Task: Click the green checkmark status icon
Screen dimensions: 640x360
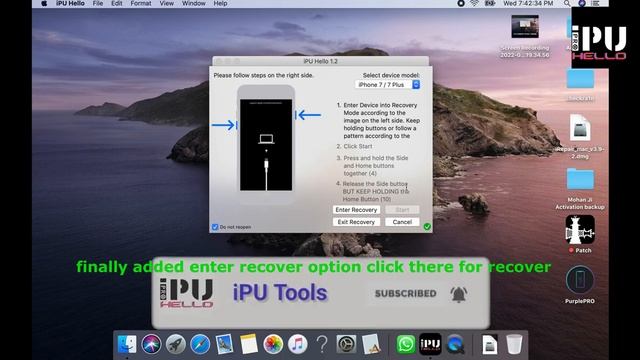Action: pyautogui.click(x=427, y=227)
